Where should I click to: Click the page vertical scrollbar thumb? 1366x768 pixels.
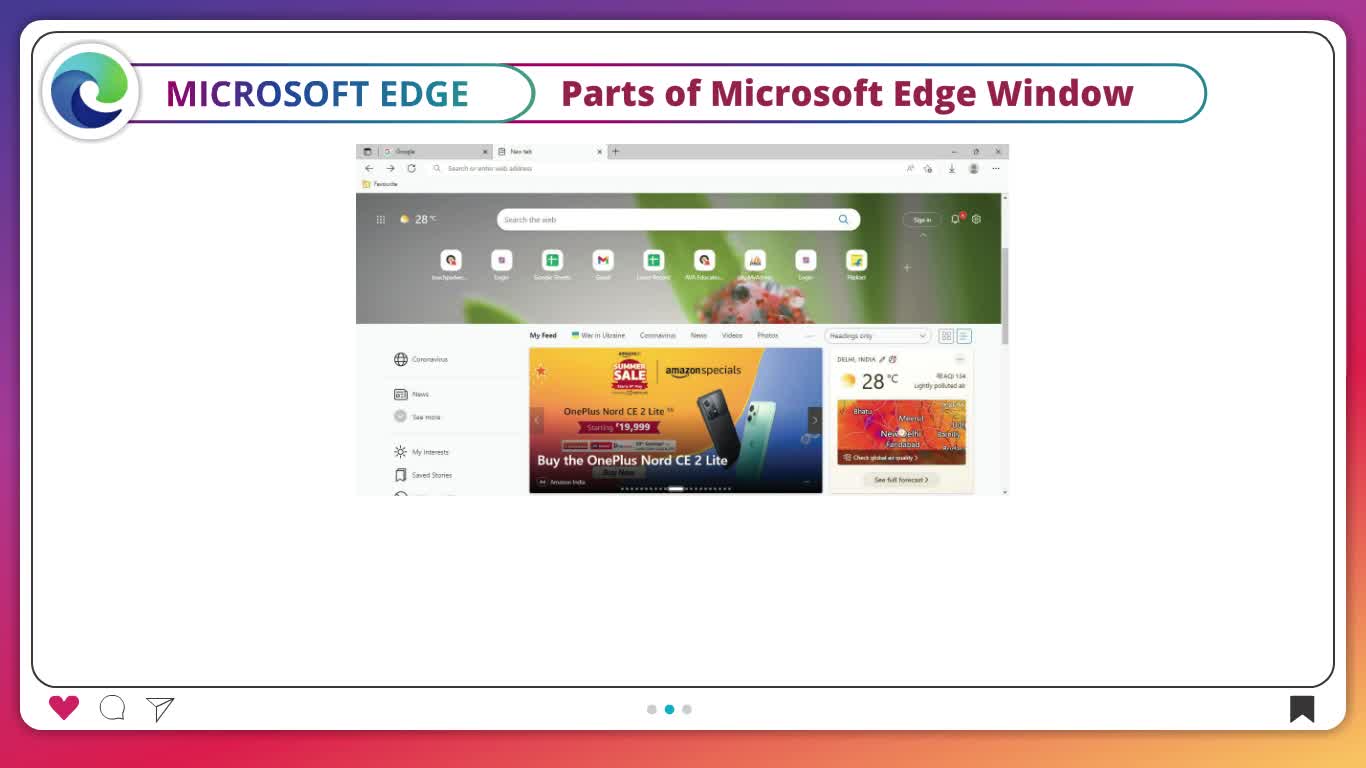1005,295
